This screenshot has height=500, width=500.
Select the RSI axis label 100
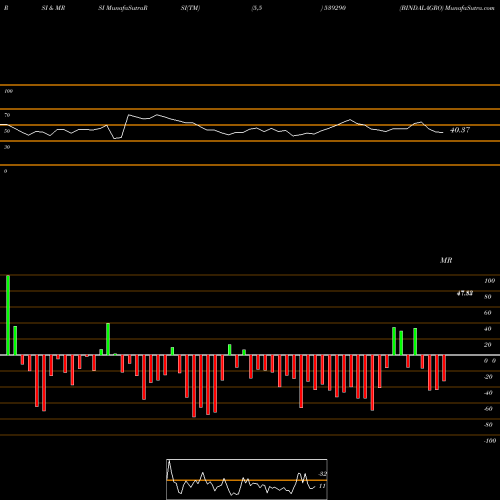(8, 91)
